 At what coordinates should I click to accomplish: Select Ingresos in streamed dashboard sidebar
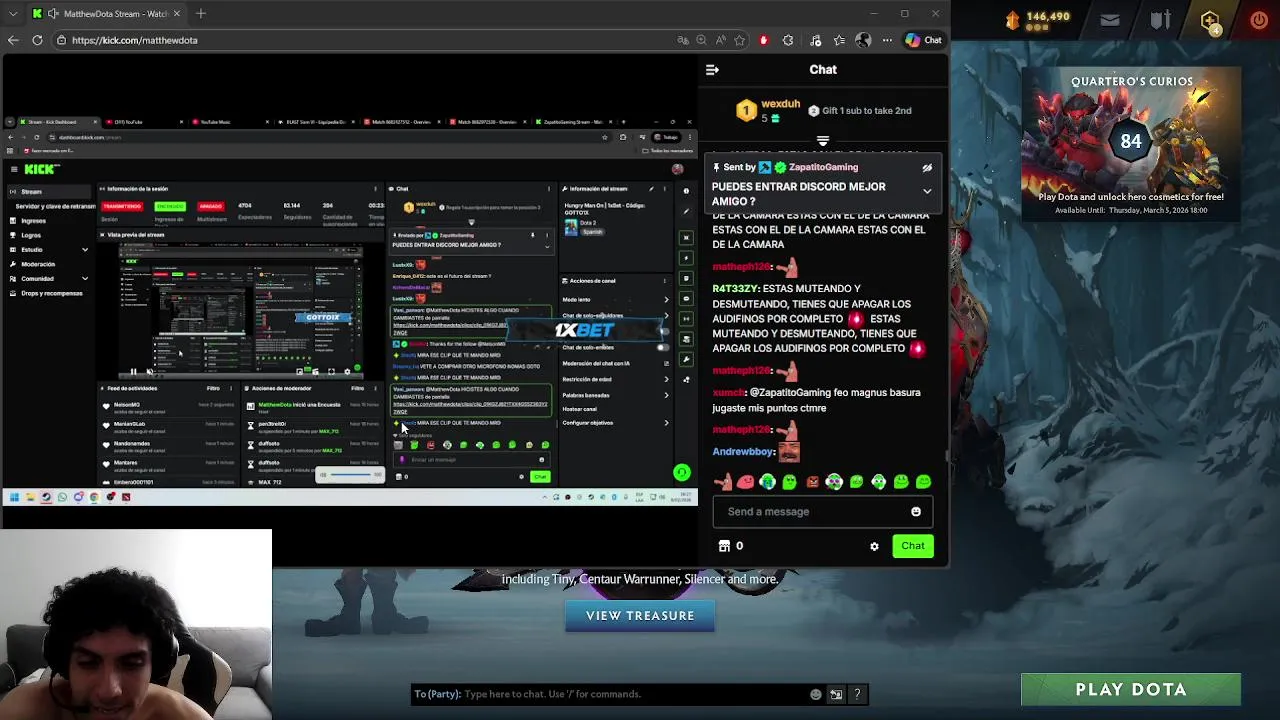click(33, 221)
